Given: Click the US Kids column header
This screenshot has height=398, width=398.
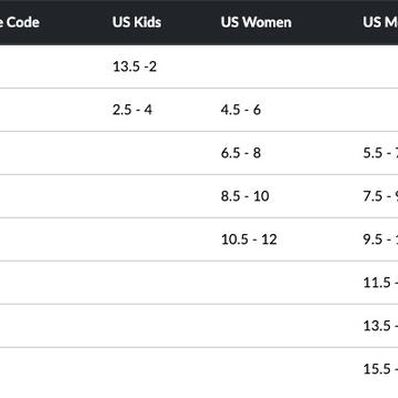Looking at the screenshot, I should pos(137,22).
